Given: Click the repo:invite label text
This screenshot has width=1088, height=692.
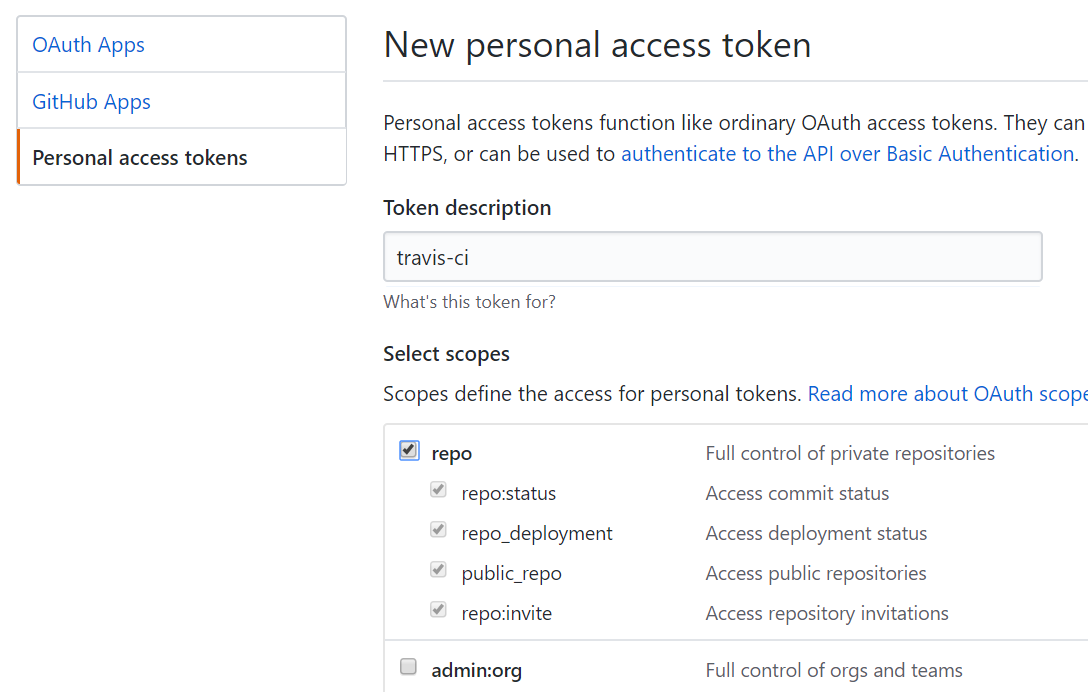Looking at the screenshot, I should point(506,614).
